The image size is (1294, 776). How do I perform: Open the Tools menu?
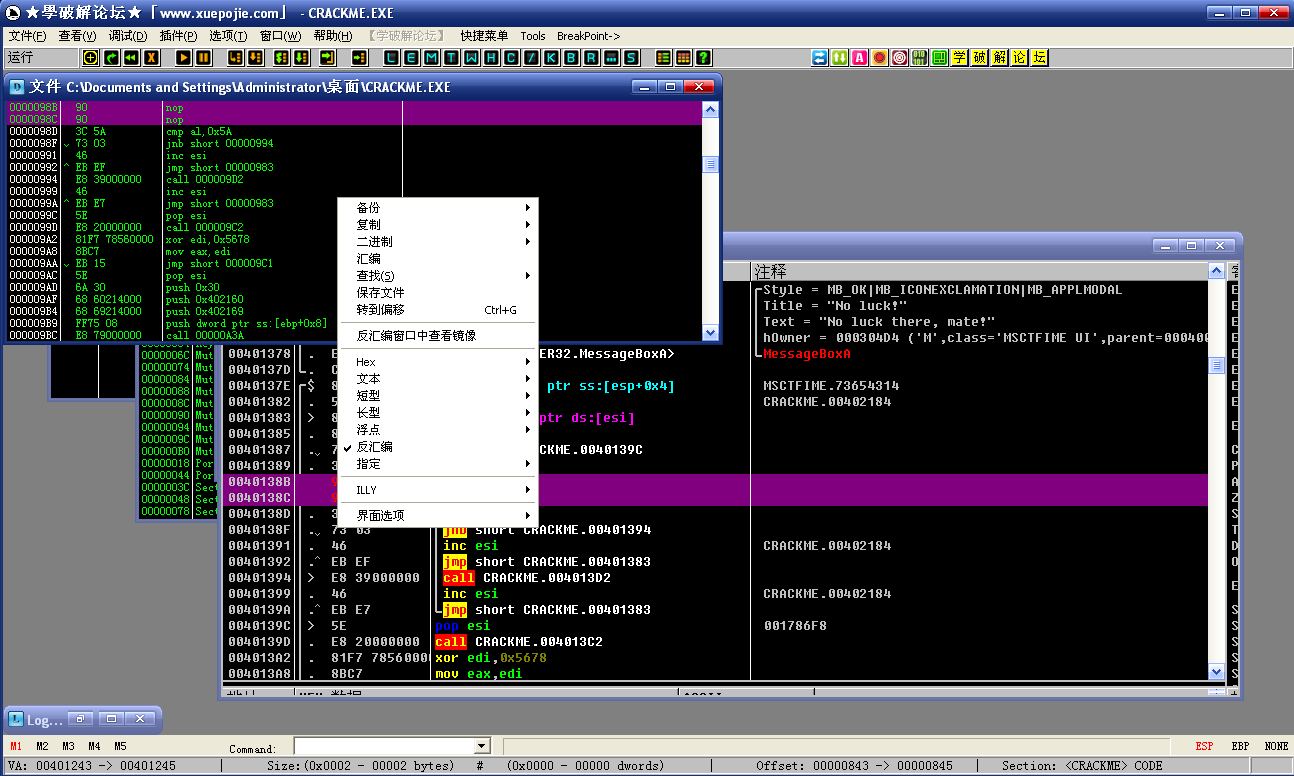point(533,36)
